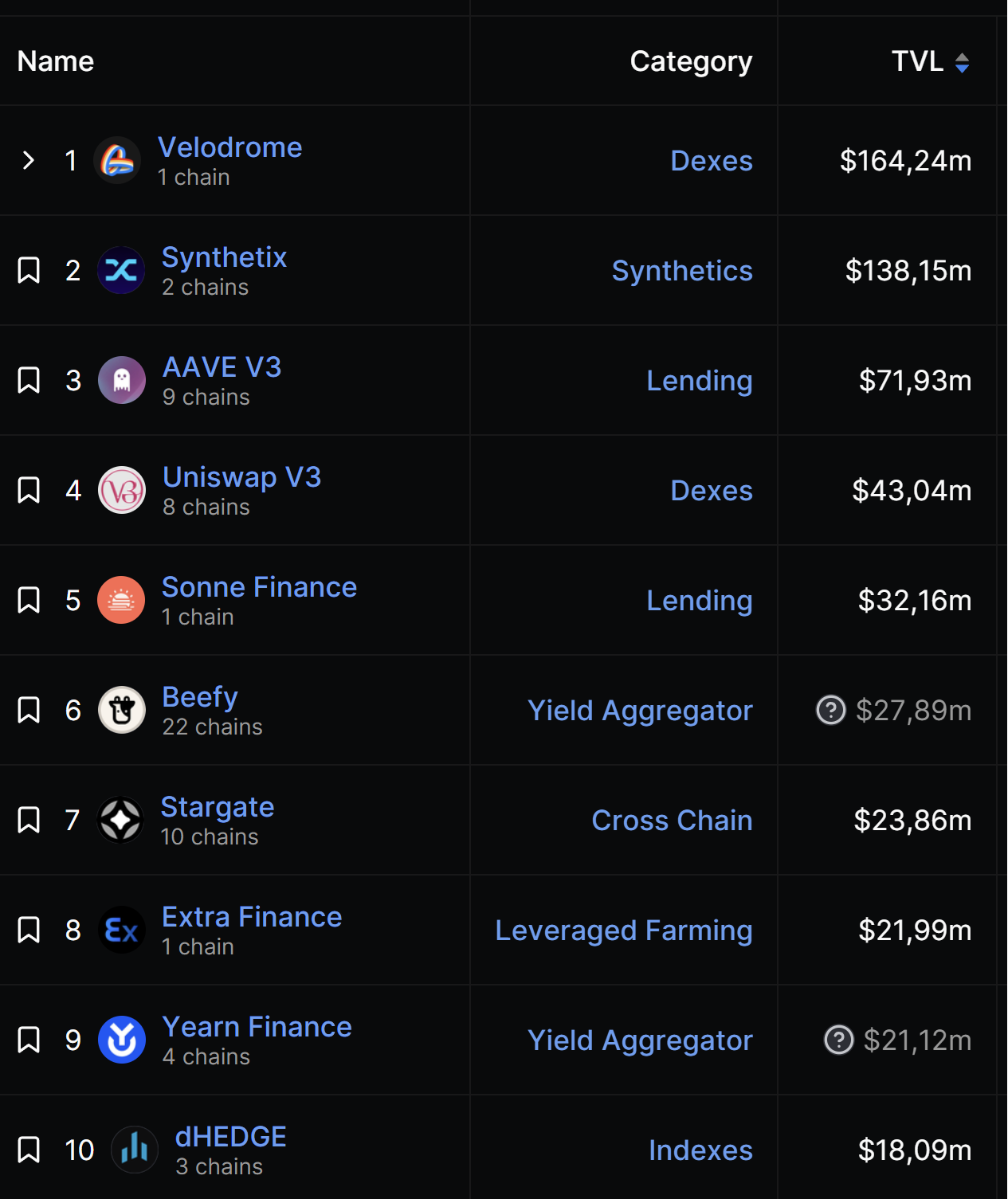Image resolution: width=1008 pixels, height=1199 pixels.
Task: Open the Uniswap V3 protocol page
Action: (x=241, y=477)
